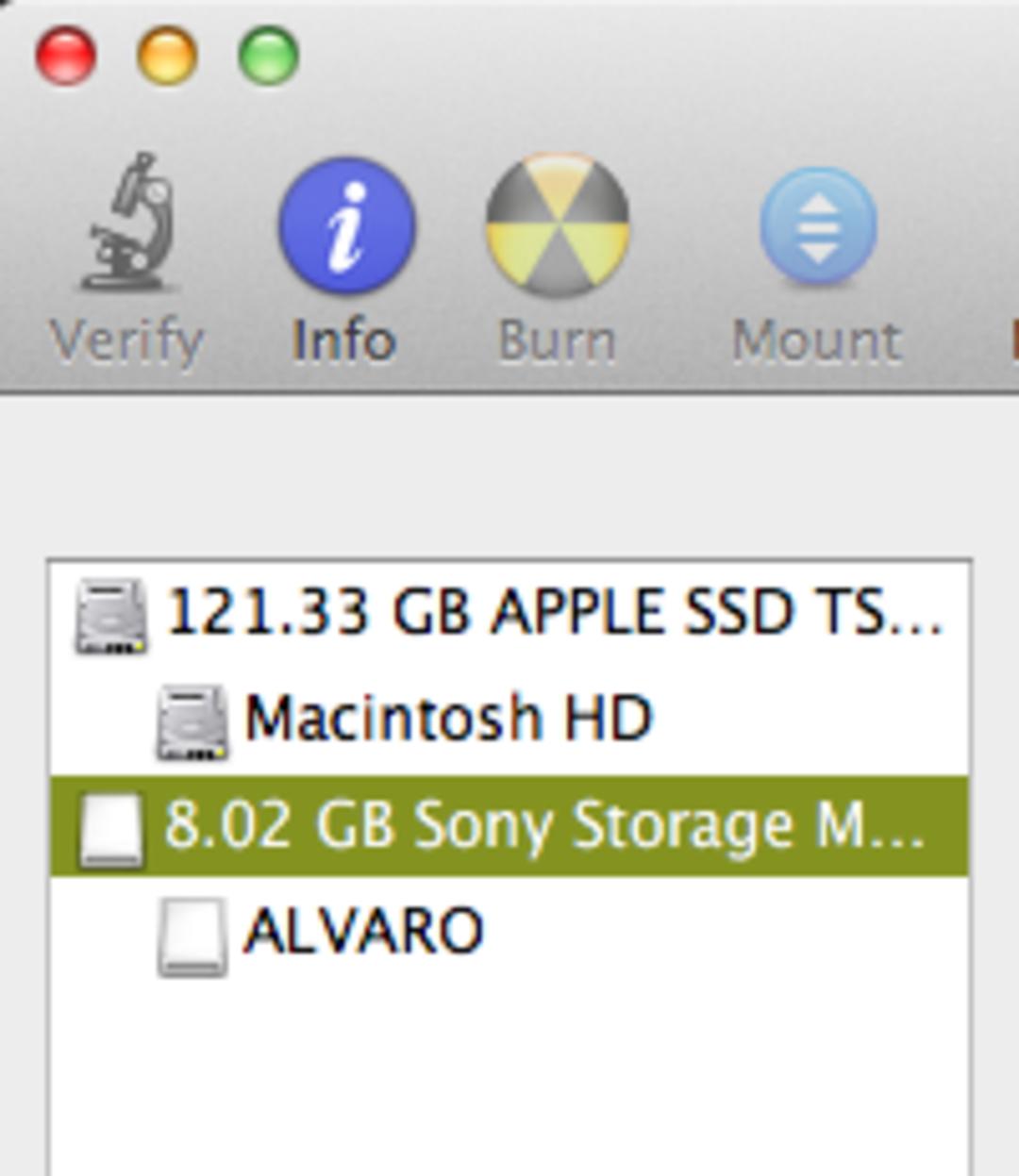Image resolution: width=1019 pixels, height=1176 pixels.
Task: Click the Verify microscope icon
Action: (128, 223)
